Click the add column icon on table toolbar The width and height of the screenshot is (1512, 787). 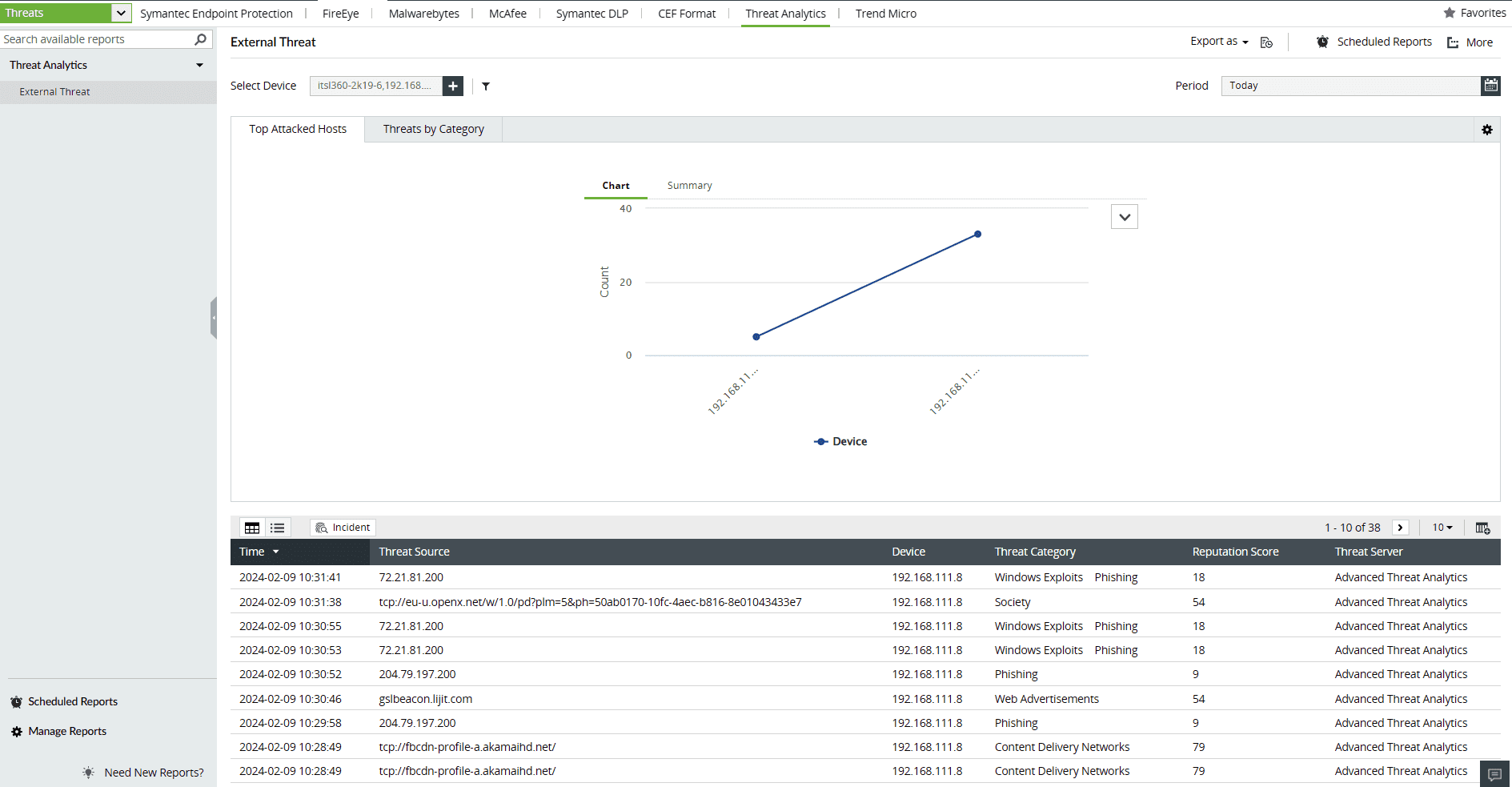(x=1482, y=527)
